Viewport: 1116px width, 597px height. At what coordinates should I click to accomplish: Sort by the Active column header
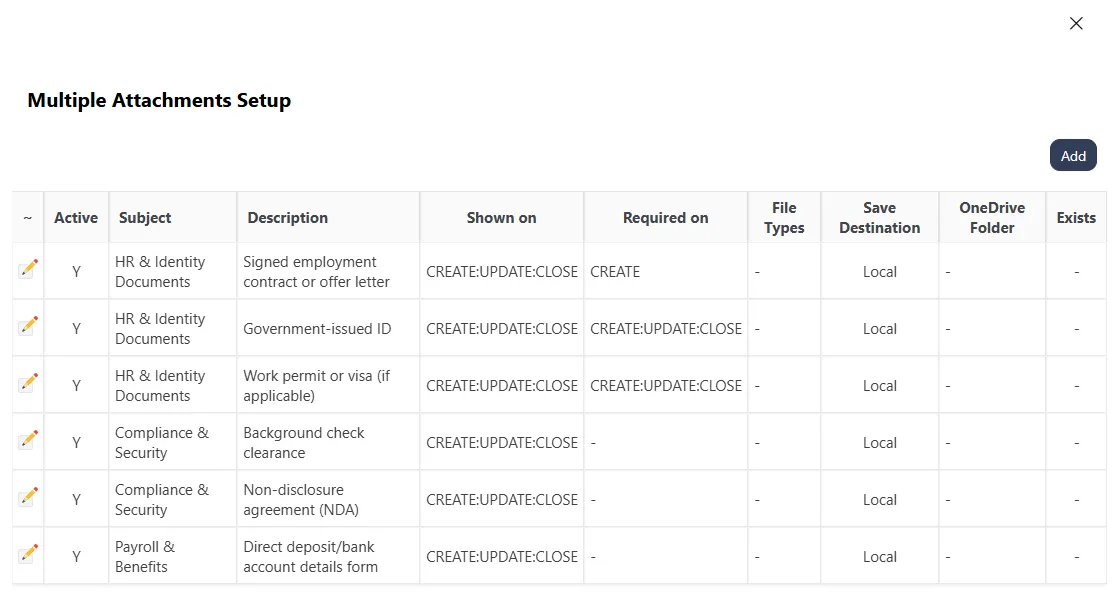76,218
